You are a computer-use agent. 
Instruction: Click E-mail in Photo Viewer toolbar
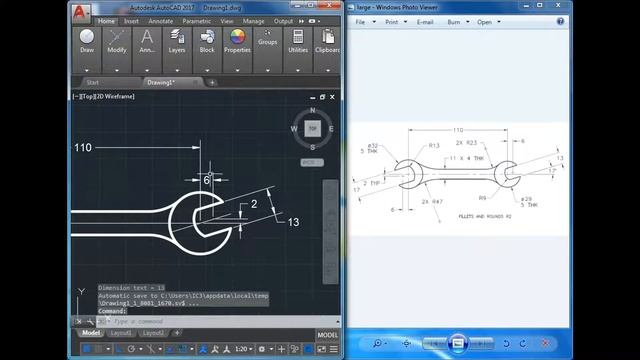425,22
